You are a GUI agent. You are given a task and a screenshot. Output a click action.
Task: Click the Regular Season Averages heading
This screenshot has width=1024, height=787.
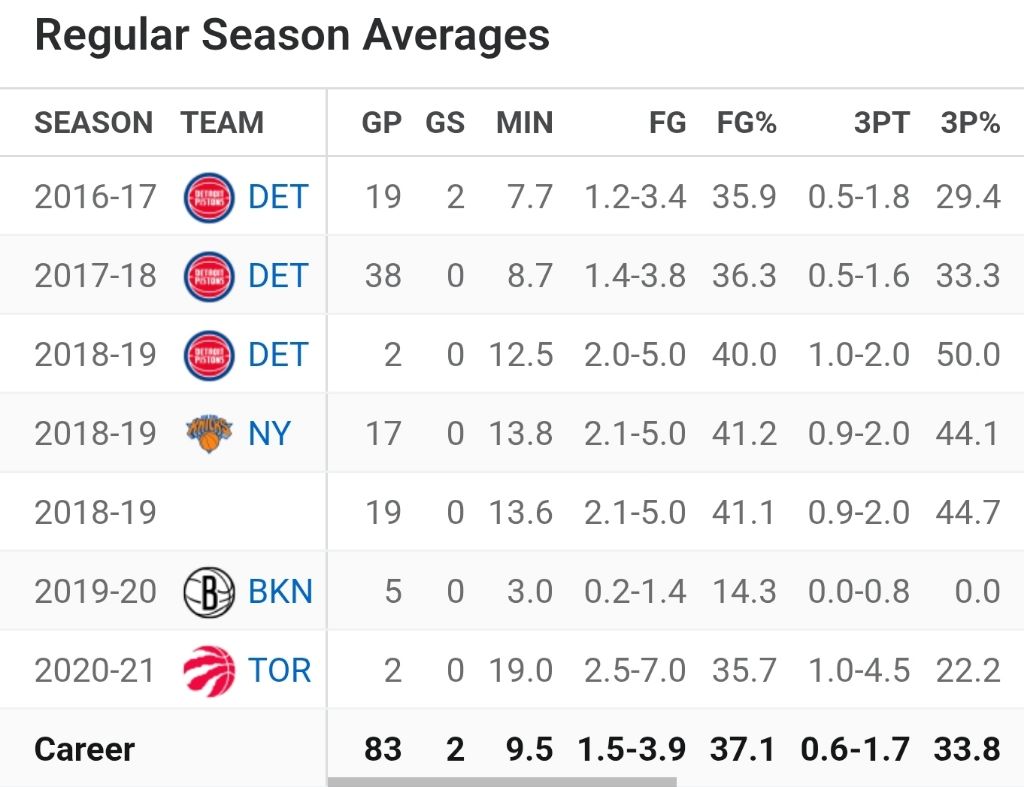(x=292, y=36)
